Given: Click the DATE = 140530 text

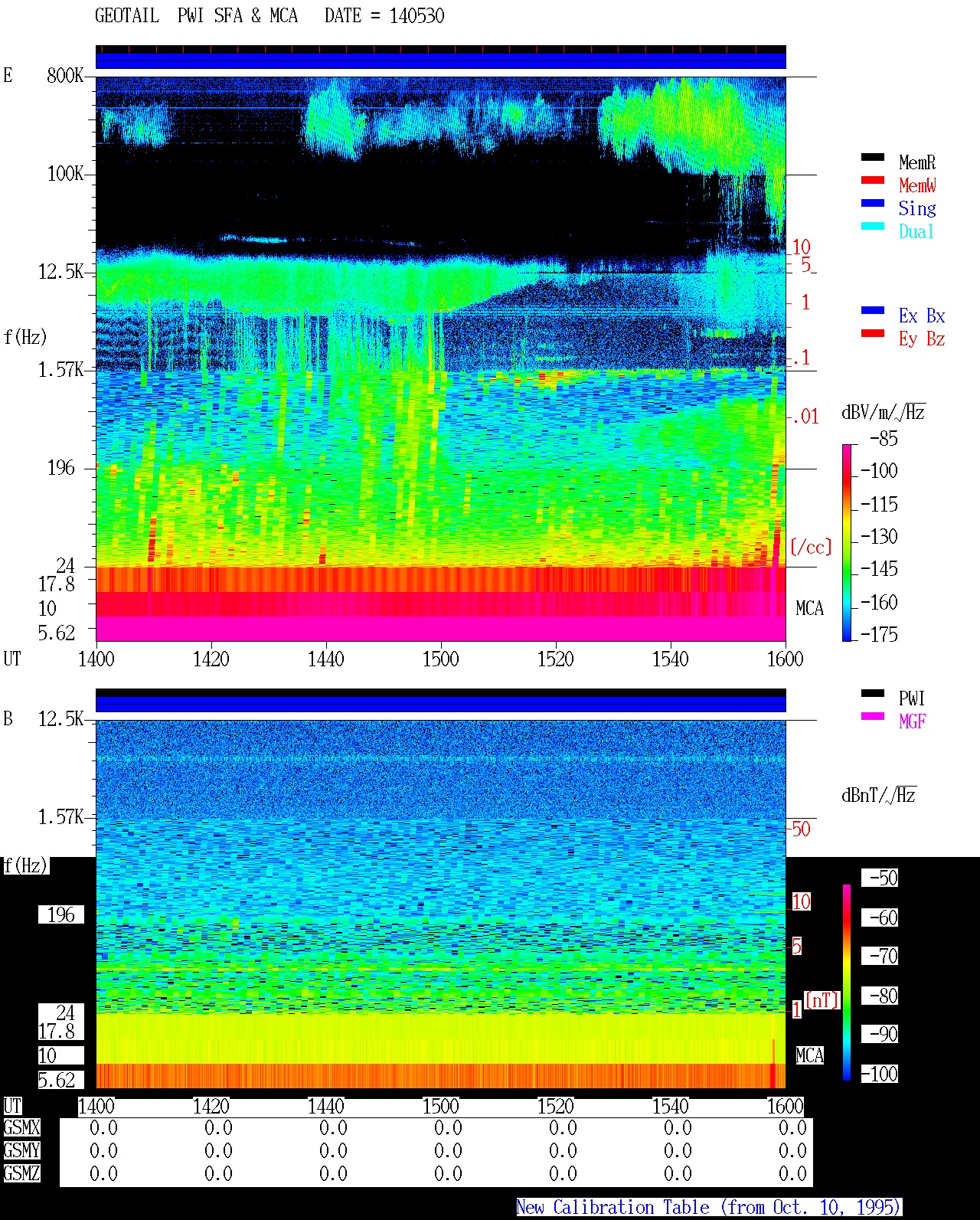Looking at the screenshot, I should pos(384,15).
